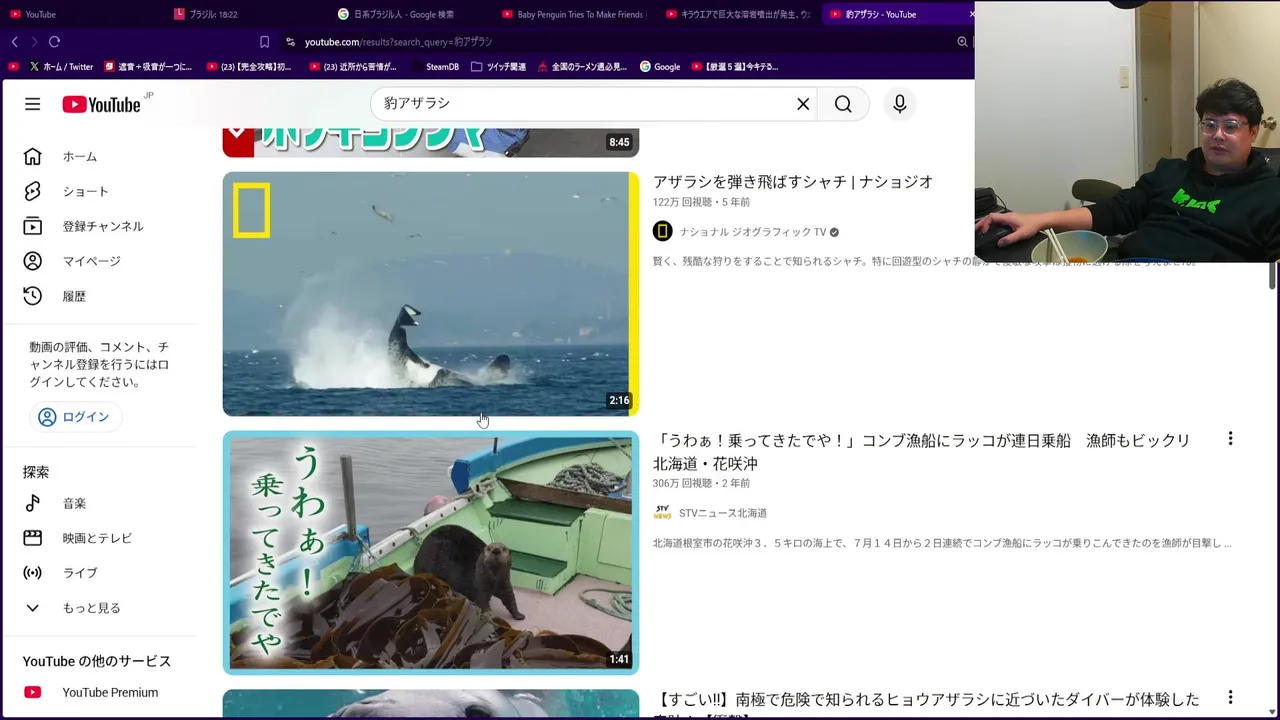Open the ホーム / Twitter bookmark
This screenshot has height=720, width=1280.
[61, 67]
